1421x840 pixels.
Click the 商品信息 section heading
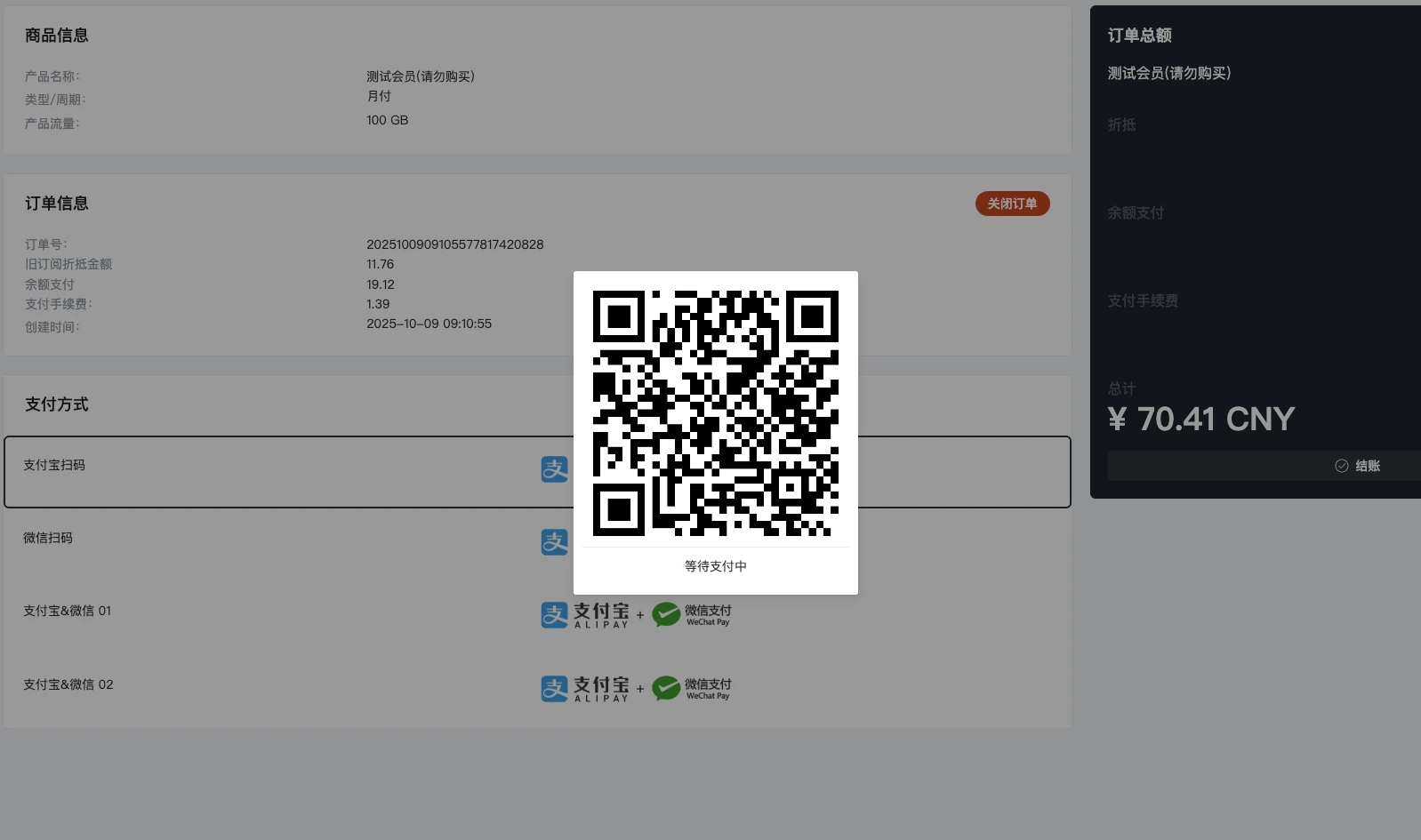tap(57, 36)
